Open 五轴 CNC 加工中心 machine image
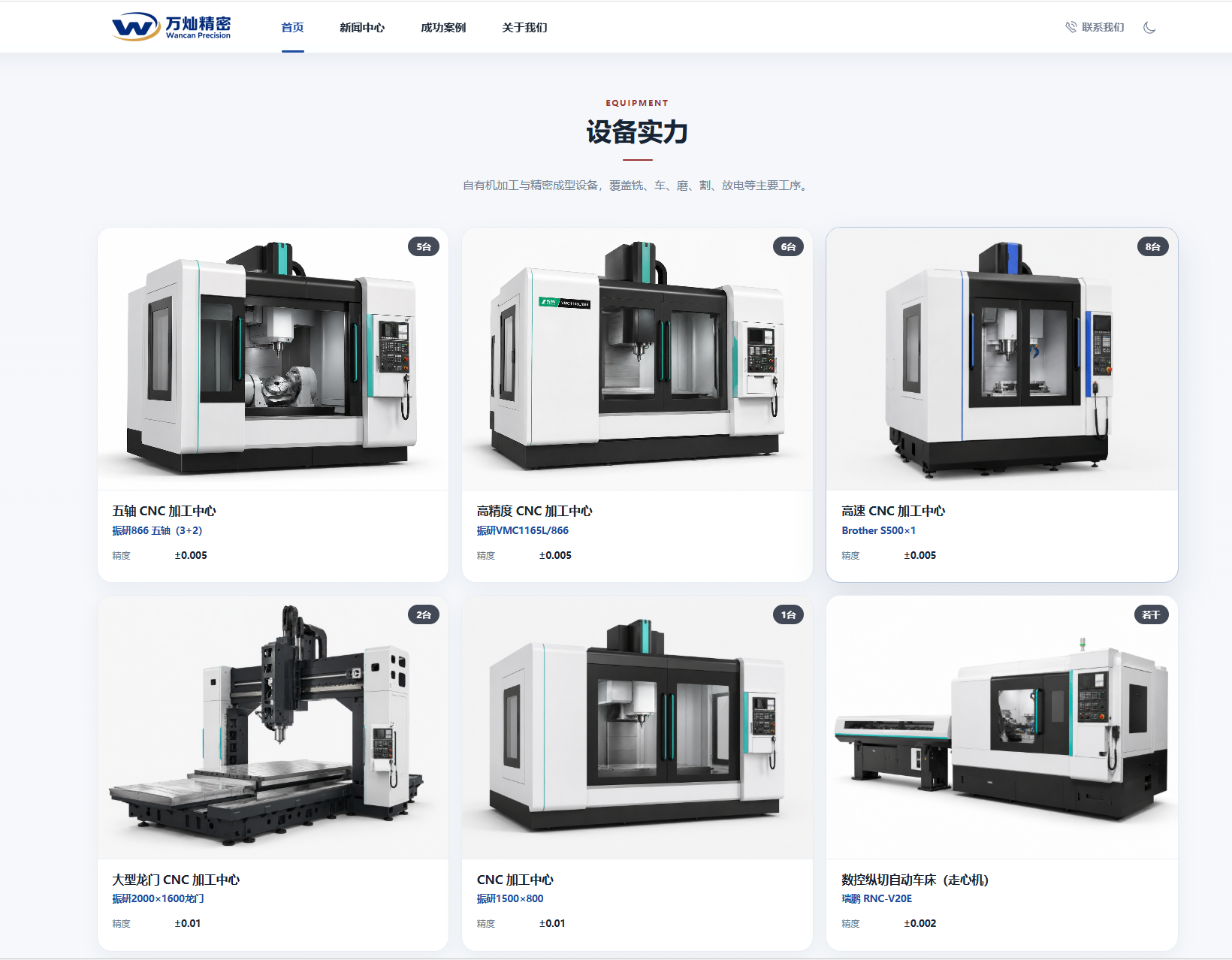 273,359
